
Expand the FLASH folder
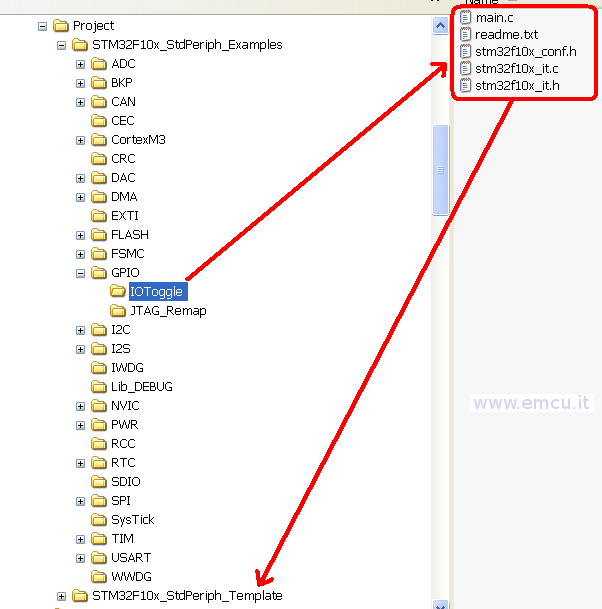coord(80,235)
